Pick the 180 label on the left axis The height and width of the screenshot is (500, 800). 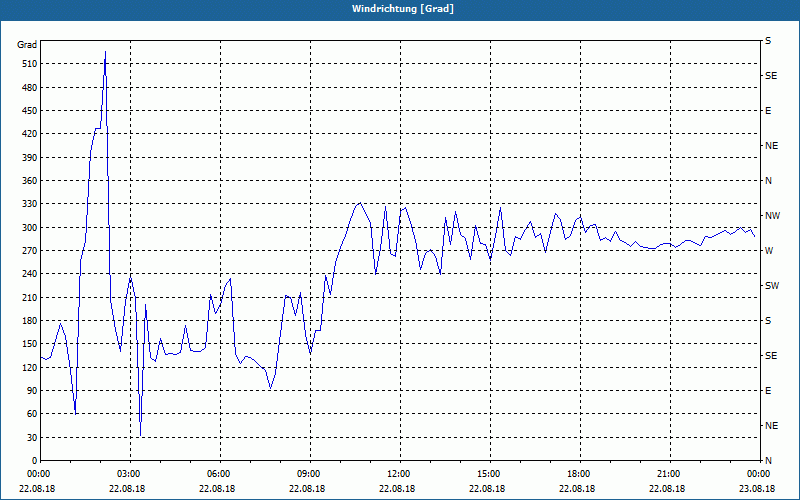tap(30, 321)
